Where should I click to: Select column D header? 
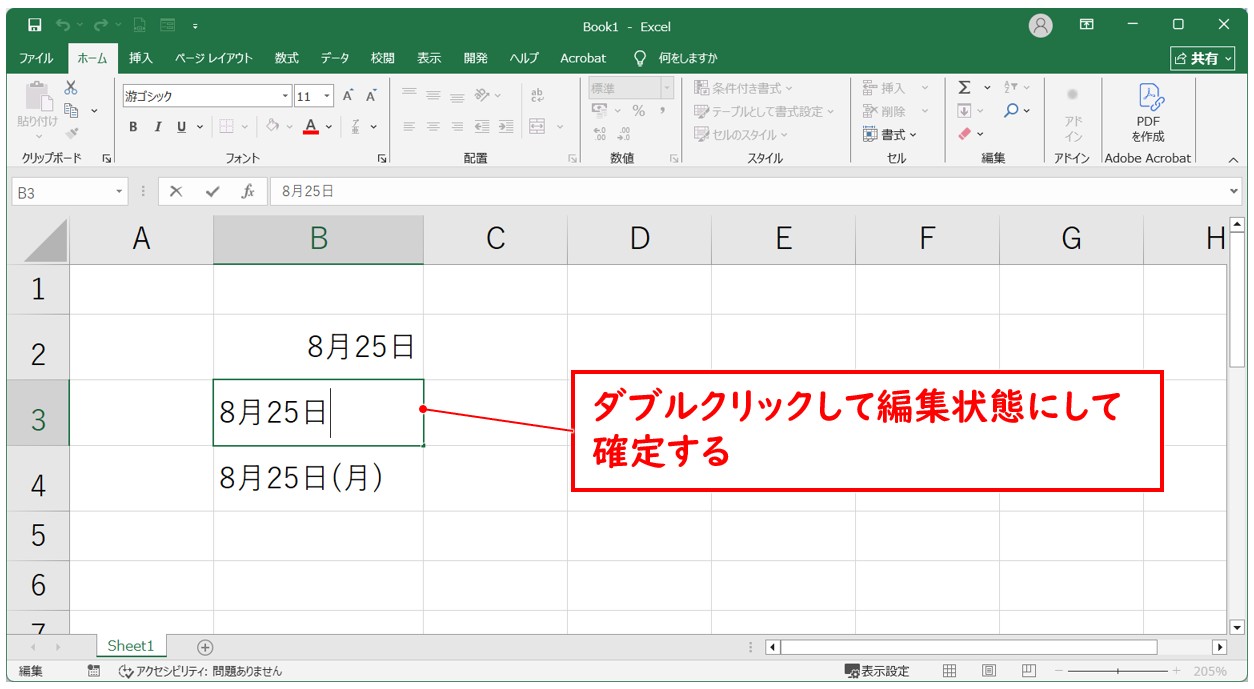tap(639, 238)
